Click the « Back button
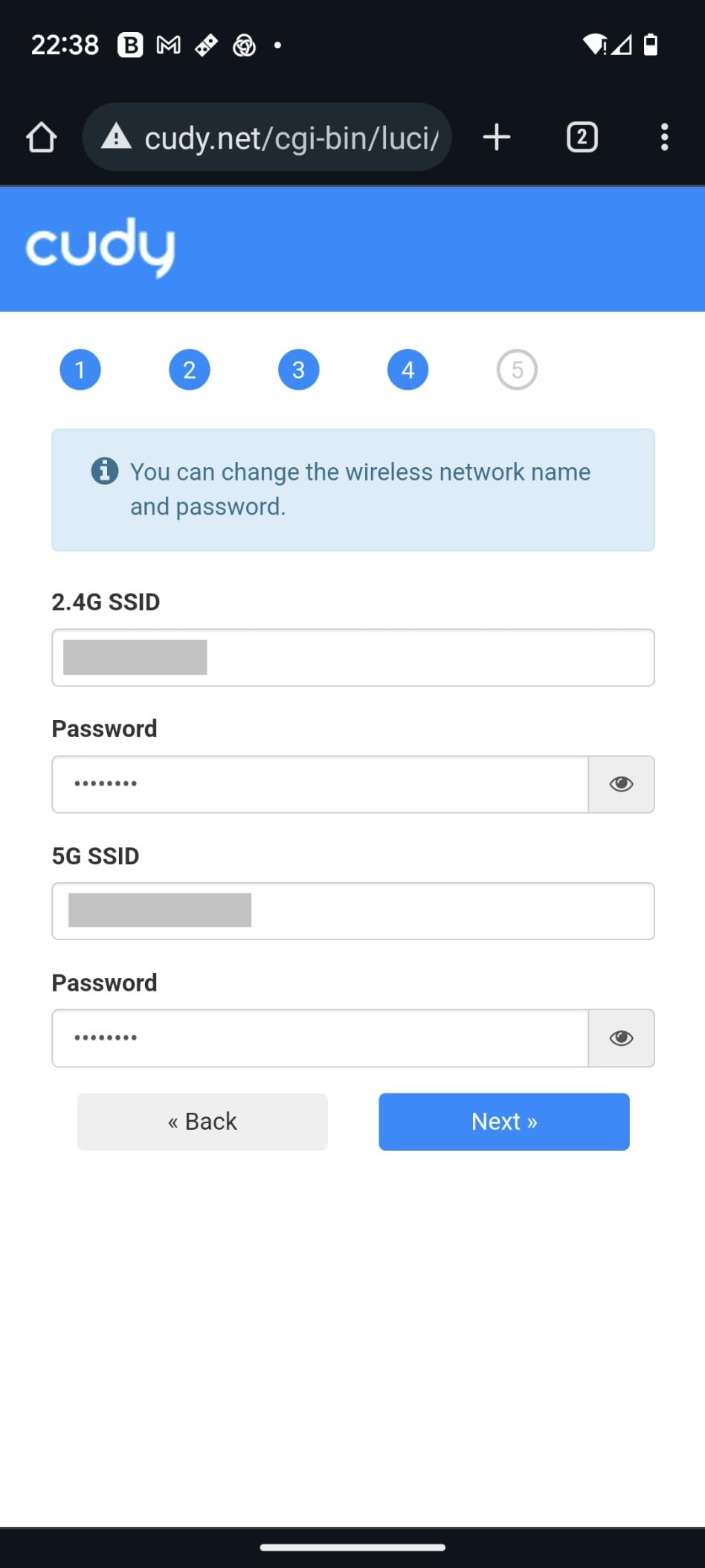 point(202,1122)
